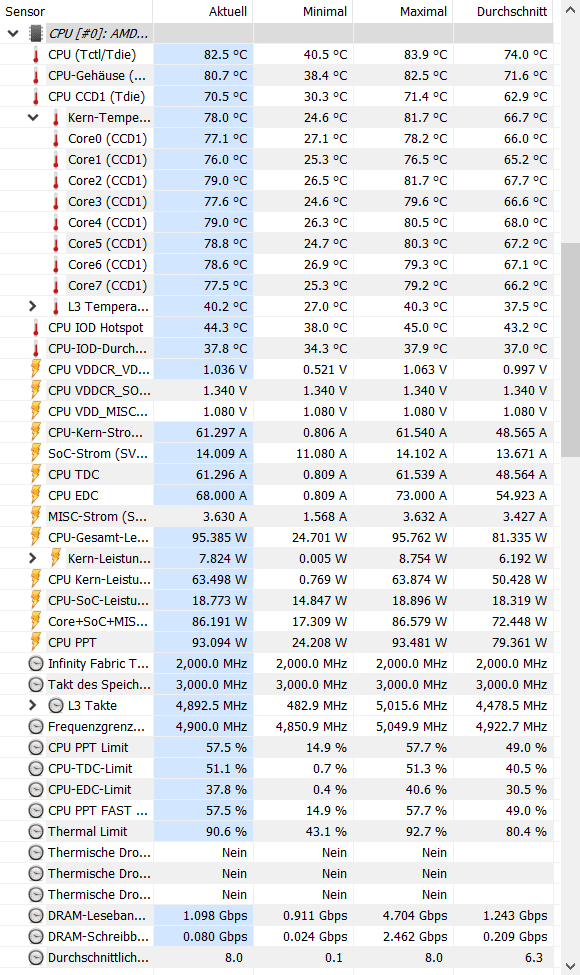Click thermometer icon beside Core4 (CCD1)

(55, 223)
